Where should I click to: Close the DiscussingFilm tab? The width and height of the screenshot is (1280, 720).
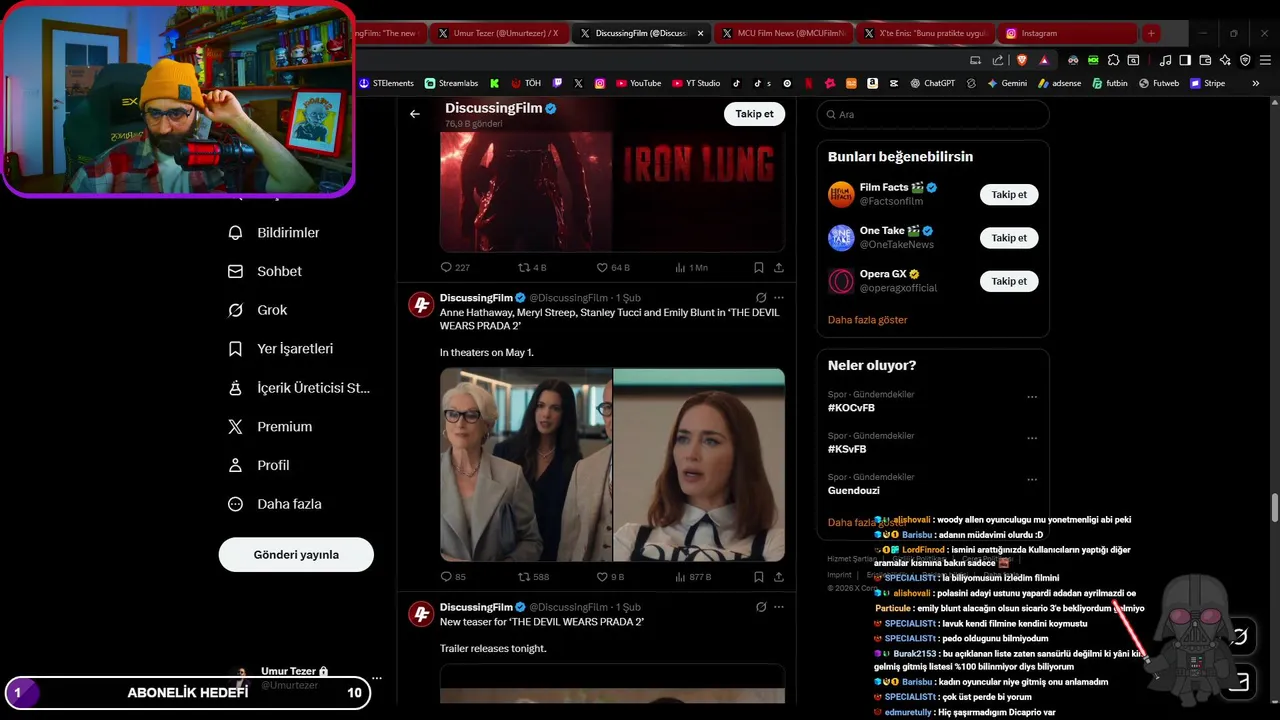click(700, 33)
